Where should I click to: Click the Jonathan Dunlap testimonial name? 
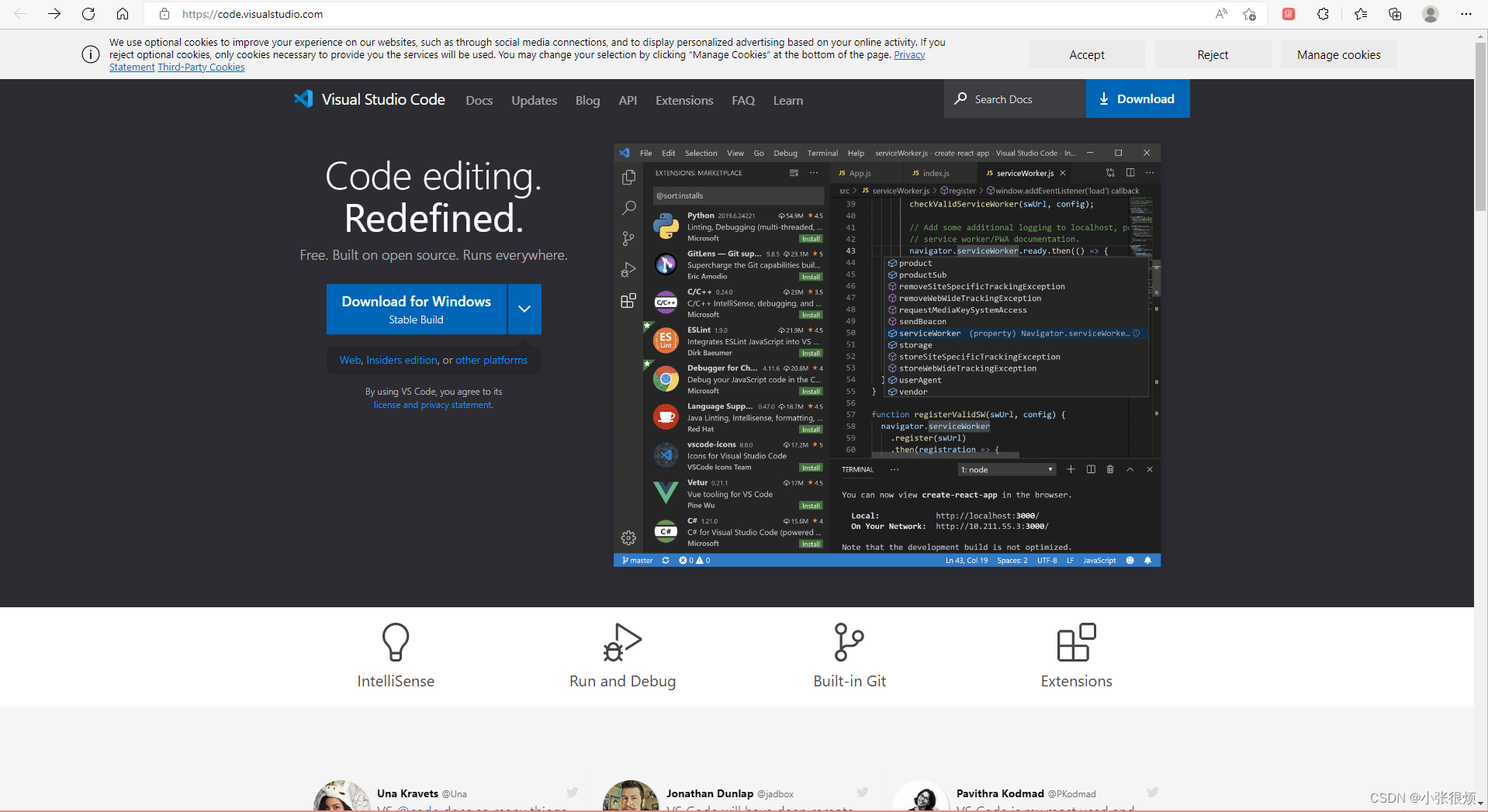point(709,793)
